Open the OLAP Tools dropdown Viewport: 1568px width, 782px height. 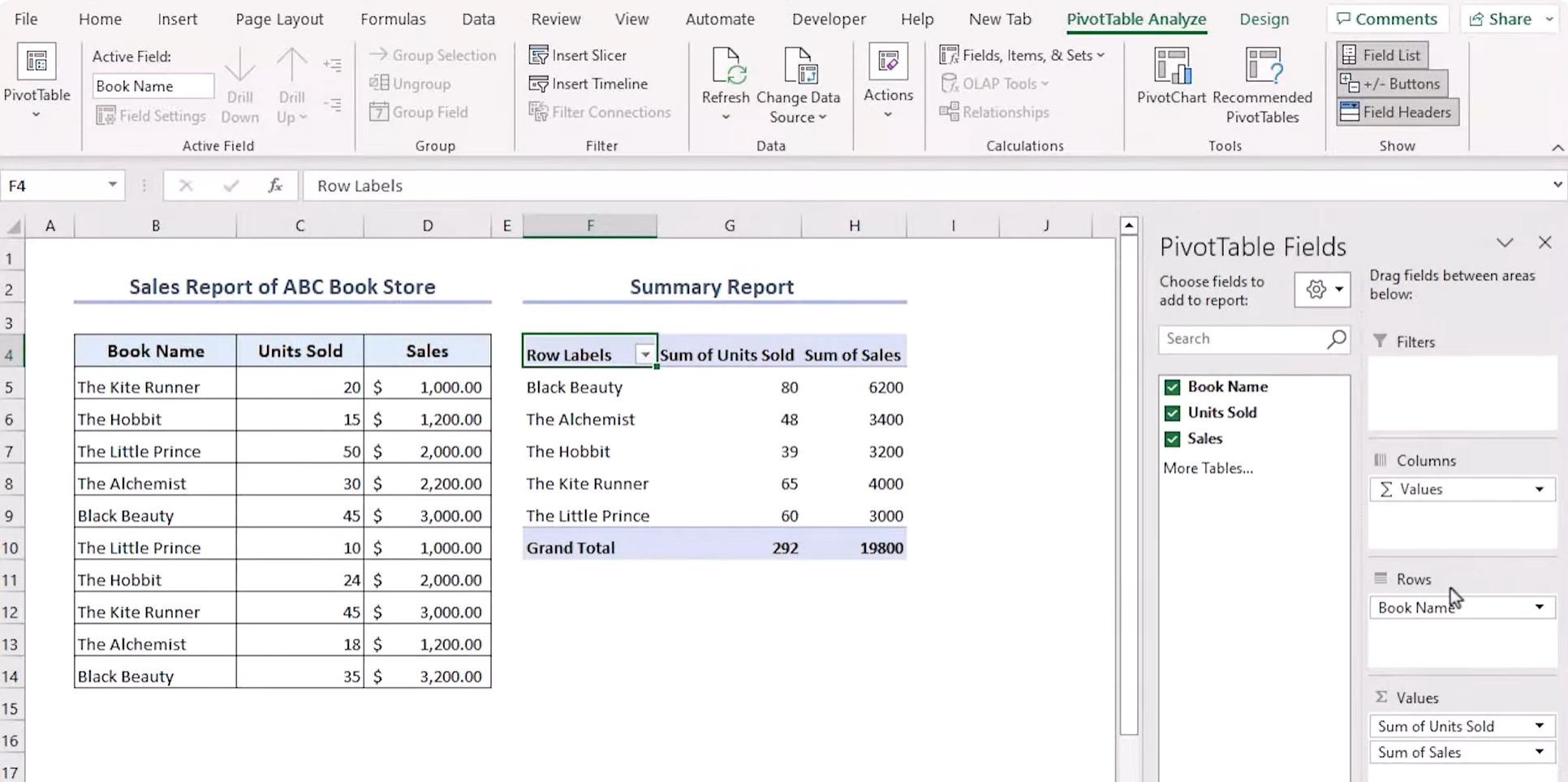[994, 84]
